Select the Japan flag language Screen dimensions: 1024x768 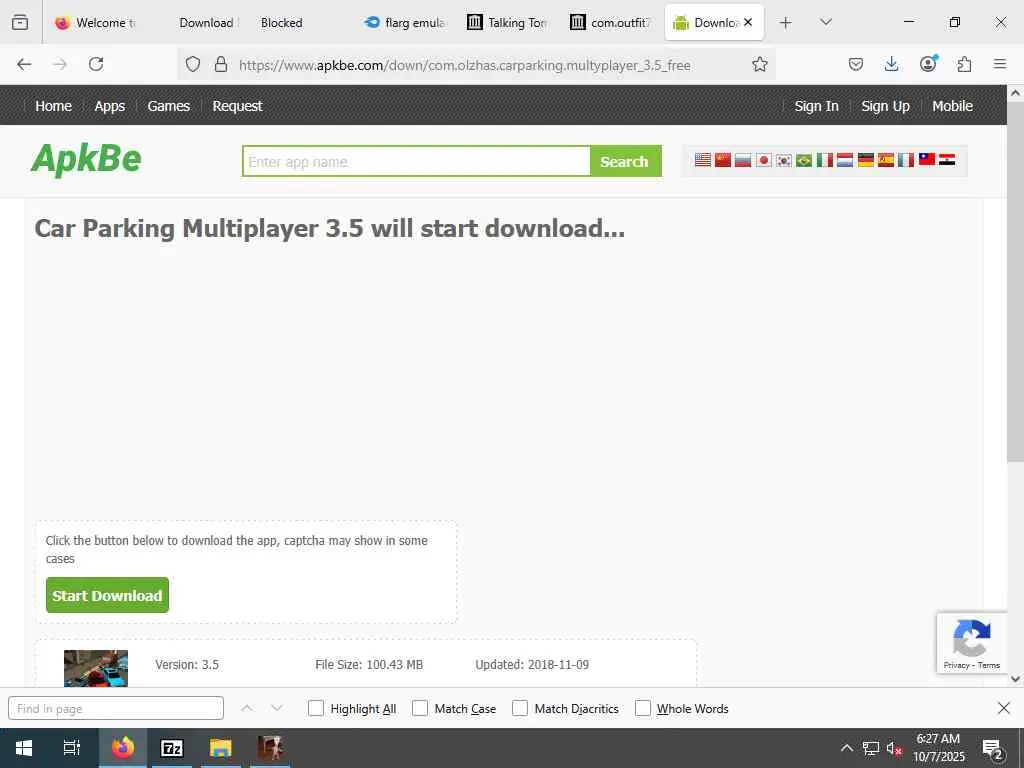click(x=763, y=160)
